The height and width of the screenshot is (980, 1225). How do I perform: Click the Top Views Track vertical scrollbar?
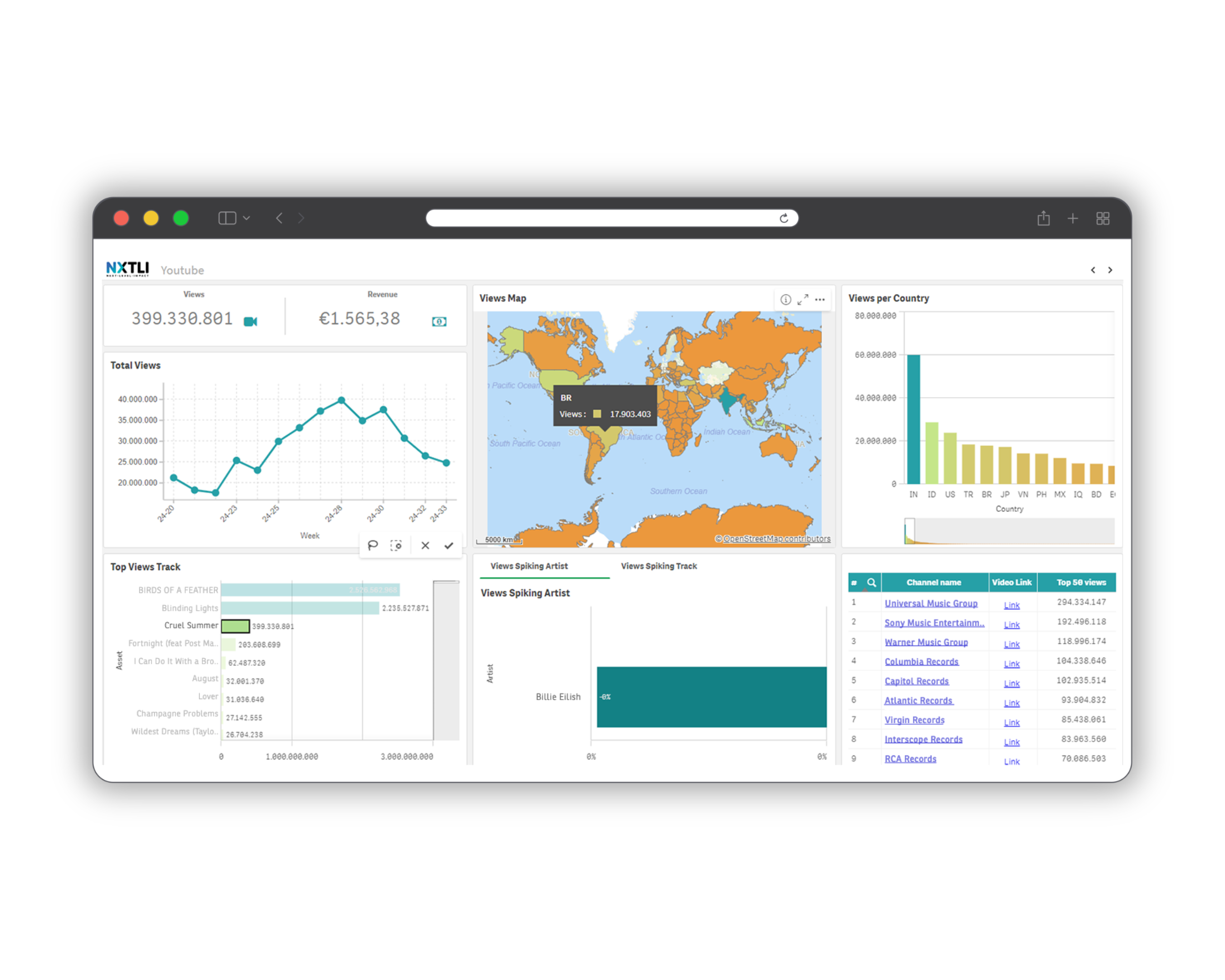[x=446, y=660]
